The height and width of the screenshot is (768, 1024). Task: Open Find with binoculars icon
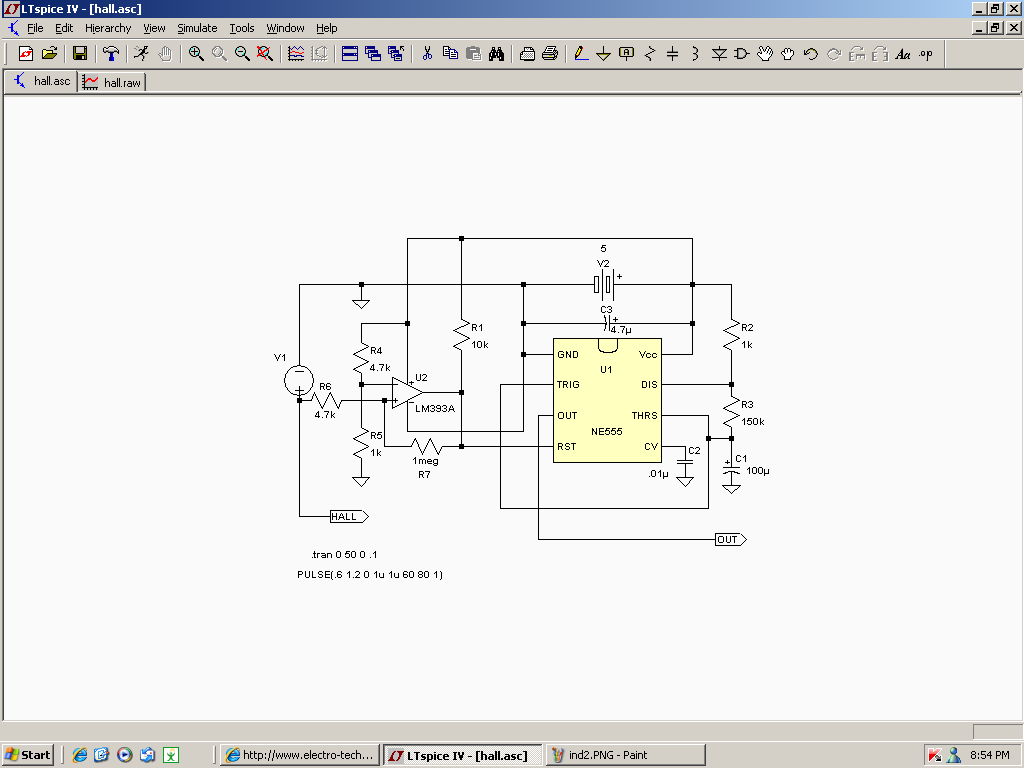[496, 54]
